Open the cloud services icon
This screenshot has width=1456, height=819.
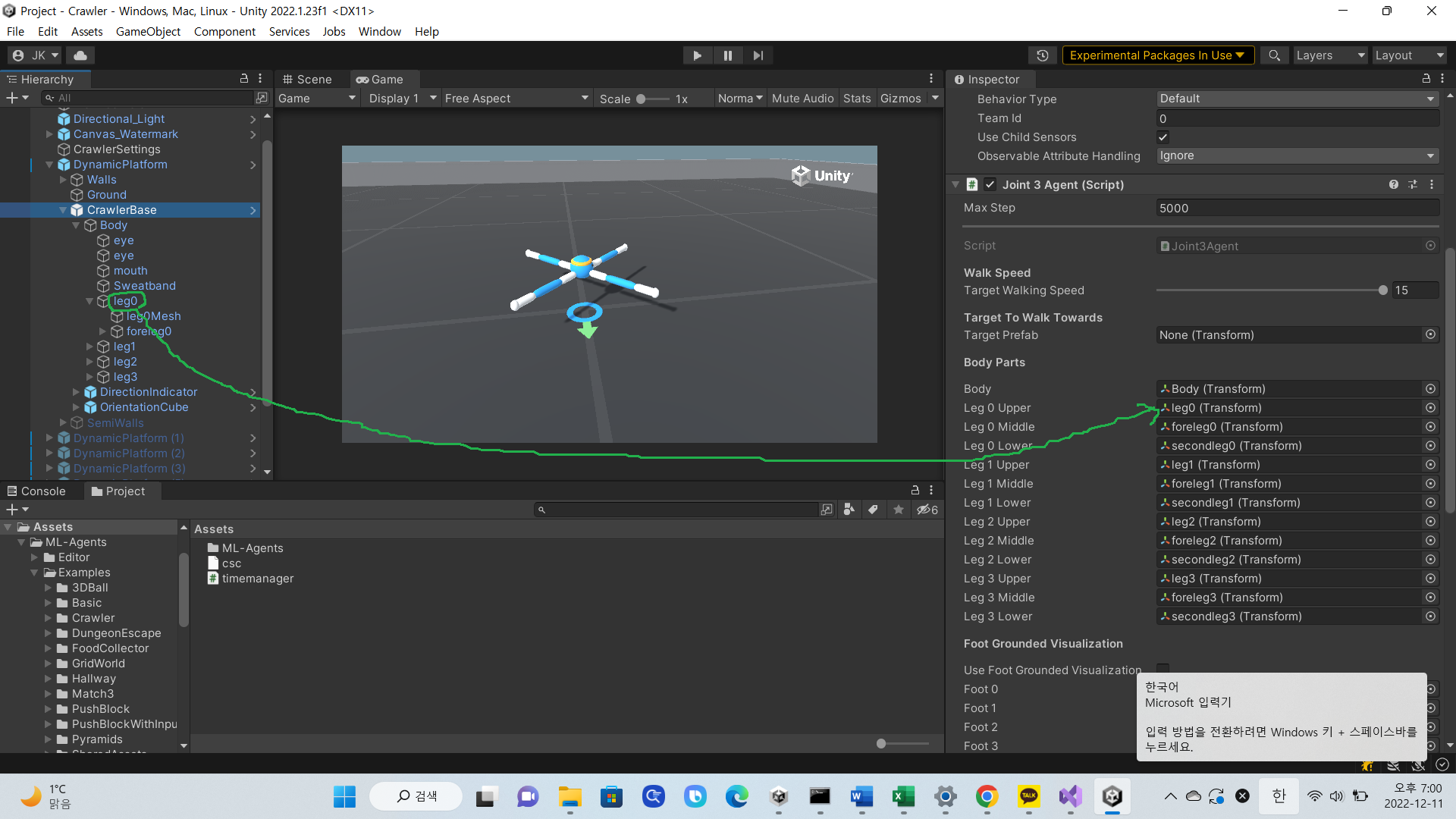(x=80, y=55)
